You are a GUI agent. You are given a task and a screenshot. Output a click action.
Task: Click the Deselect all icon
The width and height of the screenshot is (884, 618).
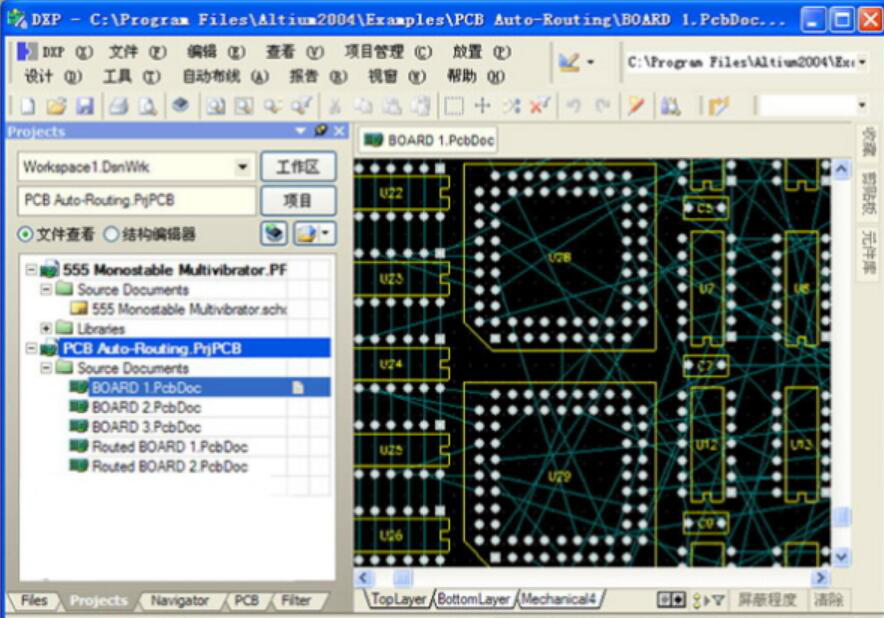[x=511, y=105]
